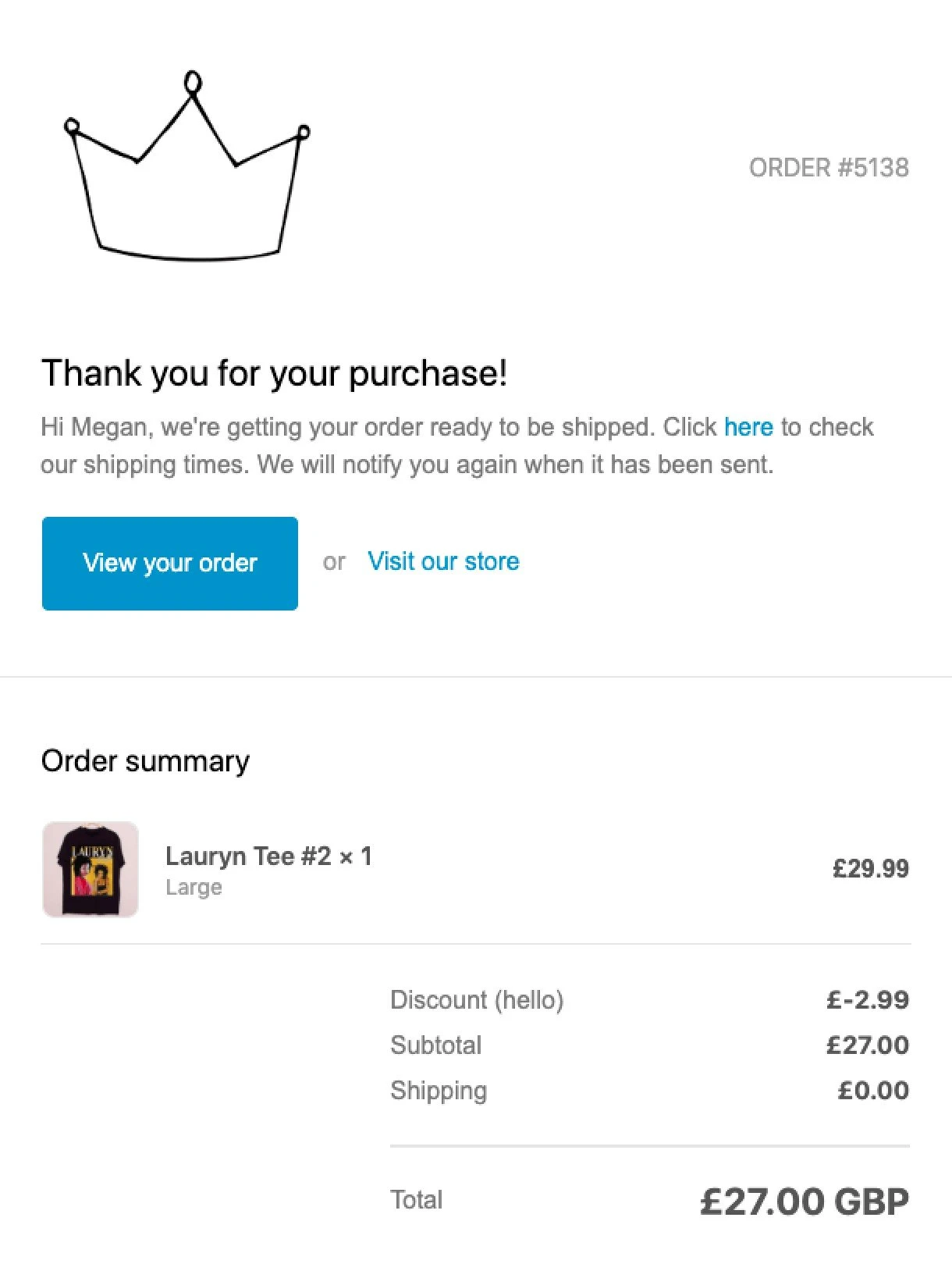Follow the 'here' shipping times link
952x1271 pixels.
tap(748, 427)
